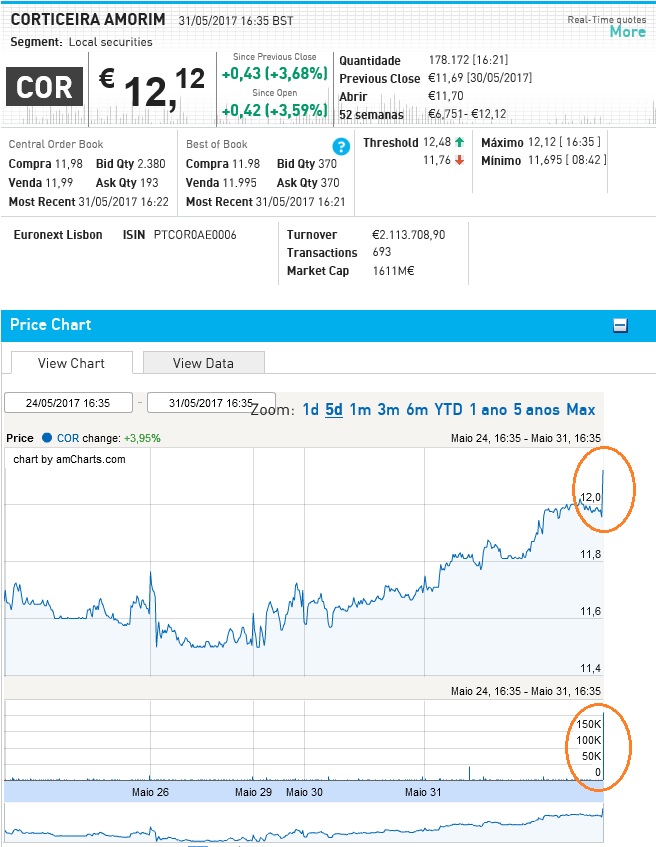The width and height of the screenshot is (656, 847).
Task: Click the COR ticker badge
Action: coord(44,86)
